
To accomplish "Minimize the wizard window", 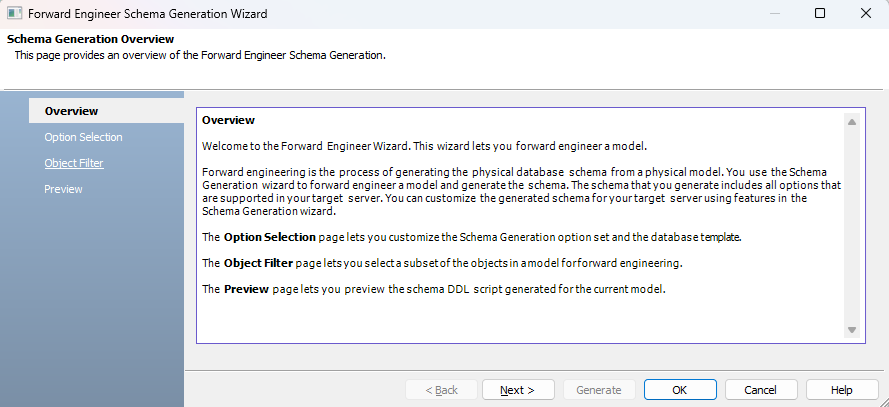I will pyautogui.click(x=774, y=14).
